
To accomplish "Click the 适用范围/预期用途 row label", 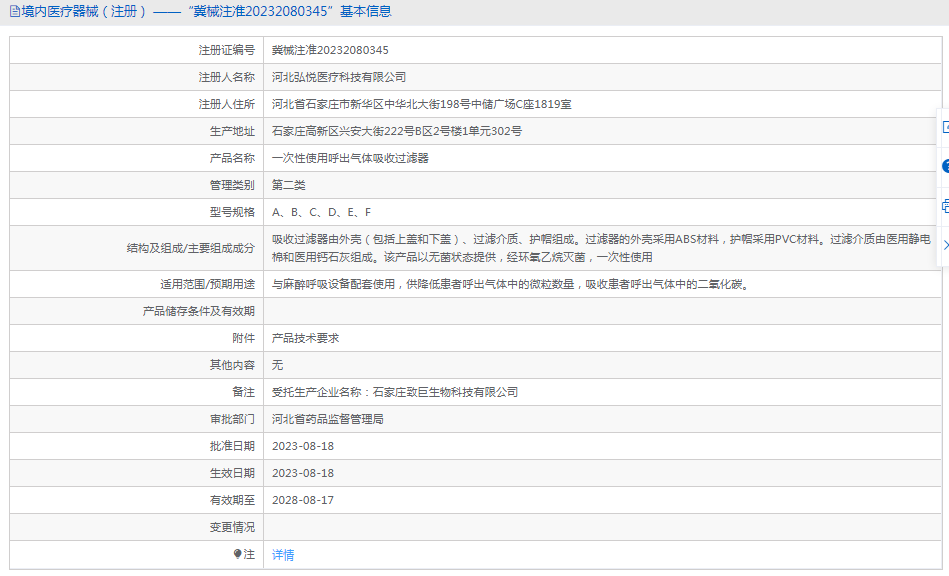I will 208,284.
